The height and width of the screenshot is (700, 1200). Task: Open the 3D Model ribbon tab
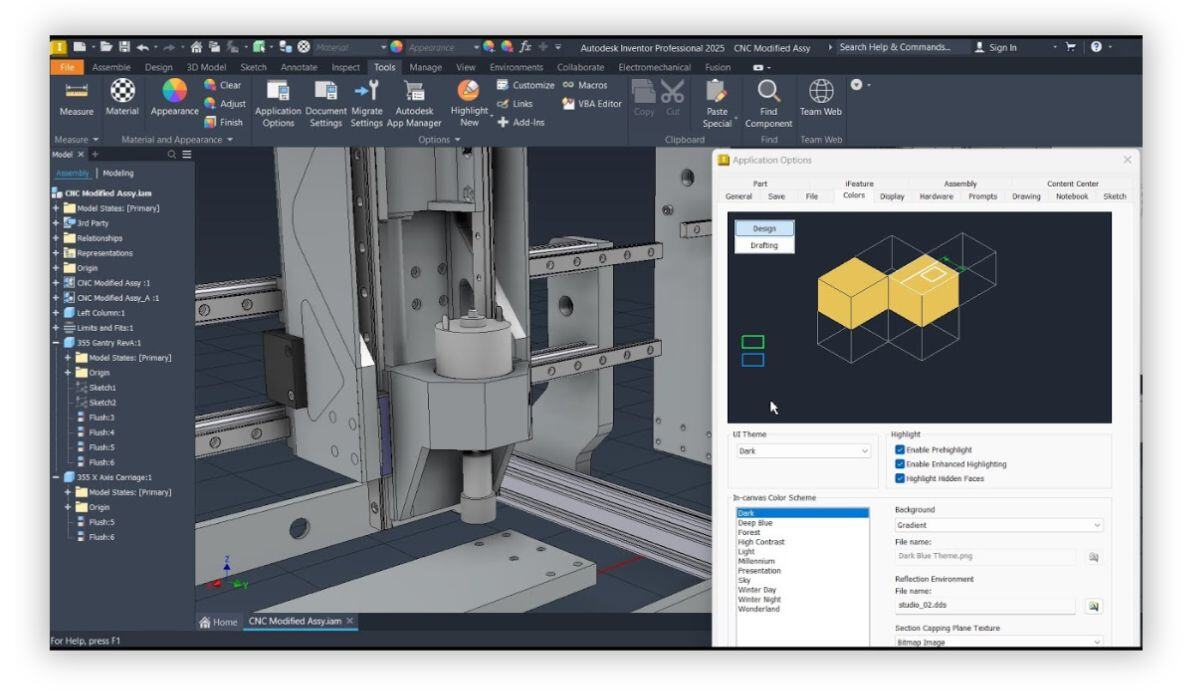(x=208, y=67)
